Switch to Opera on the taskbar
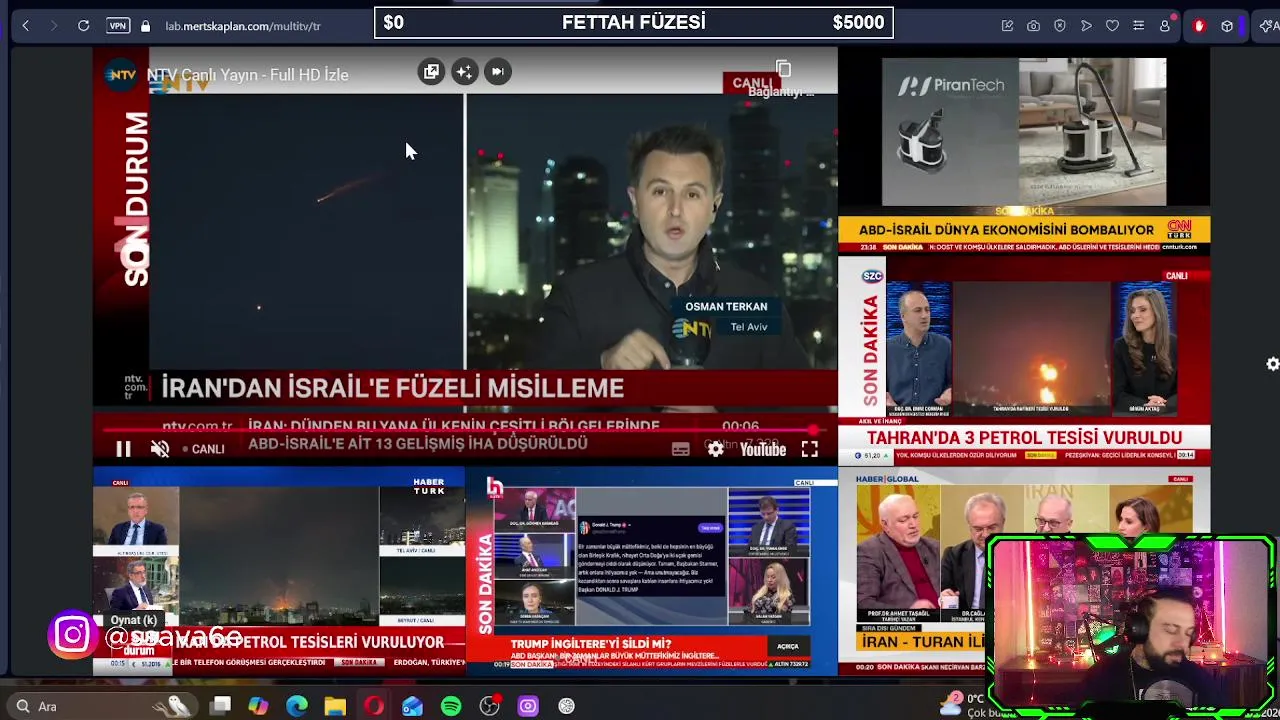Viewport: 1280px width, 720px height. tap(374, 706)
